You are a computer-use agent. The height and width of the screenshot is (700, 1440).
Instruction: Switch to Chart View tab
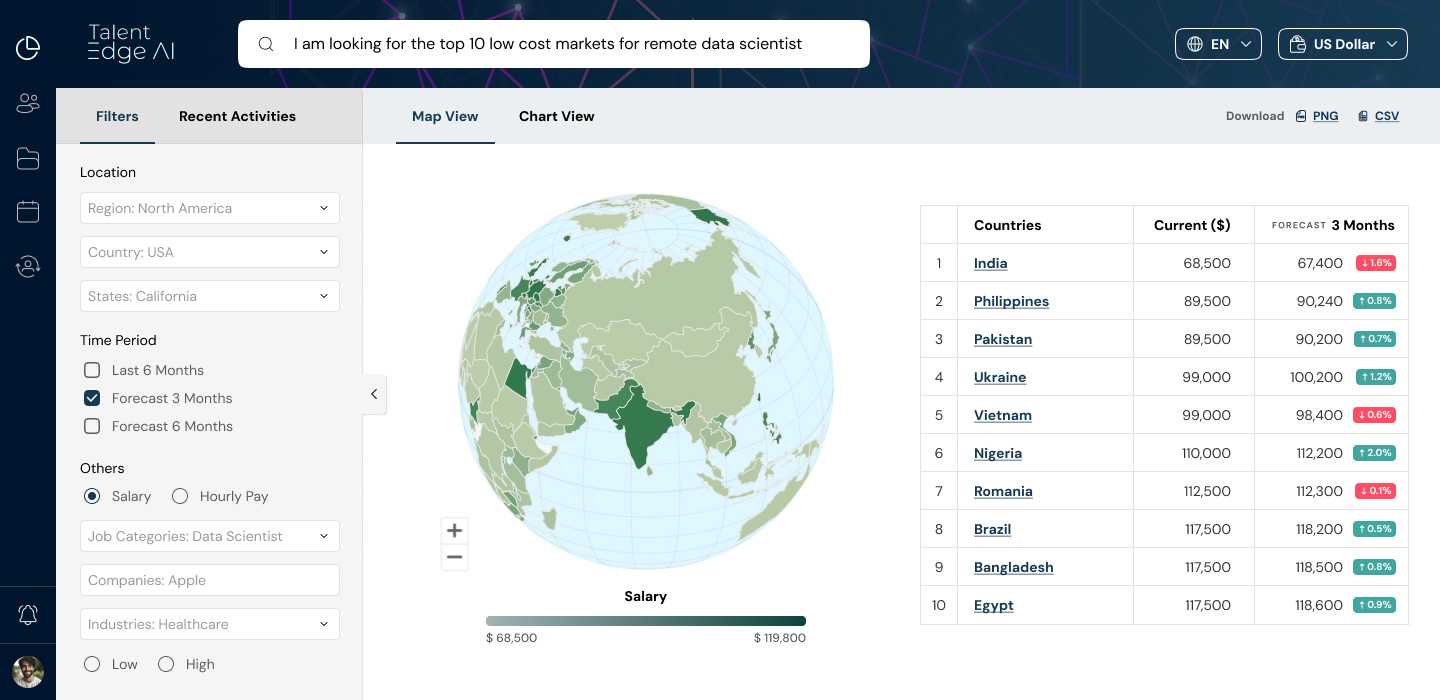[556, 116]
